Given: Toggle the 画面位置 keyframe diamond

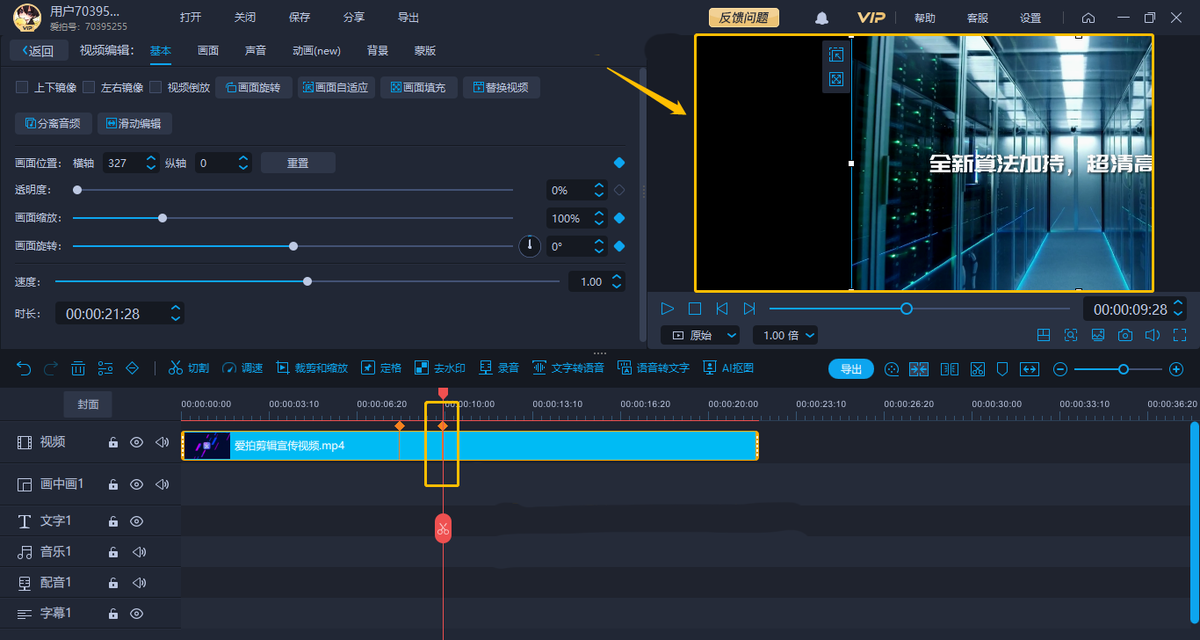Looking at the screenshot, I should 619,163.
